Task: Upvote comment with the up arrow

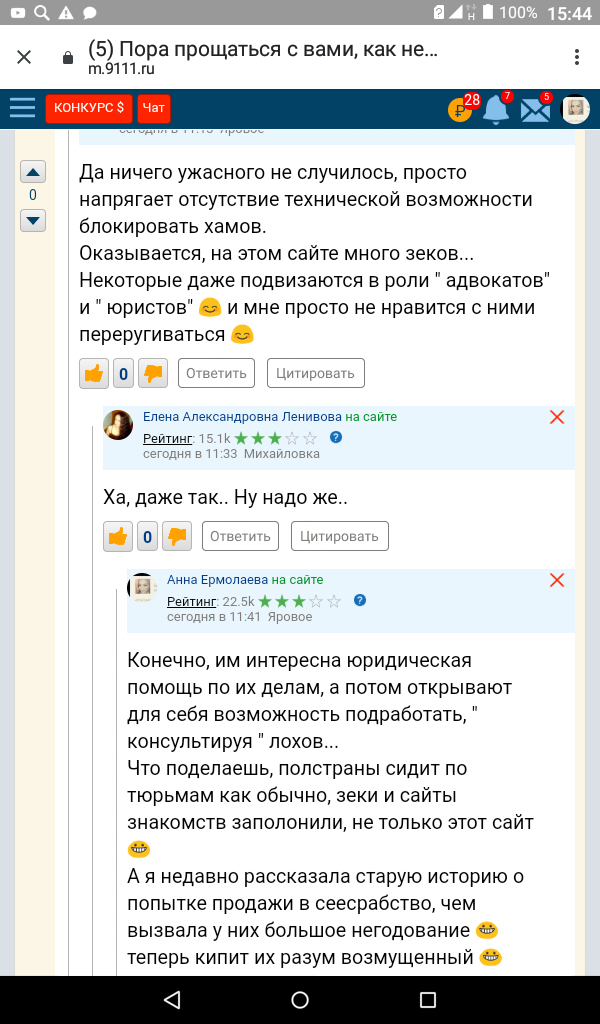Action: point(33,172)
